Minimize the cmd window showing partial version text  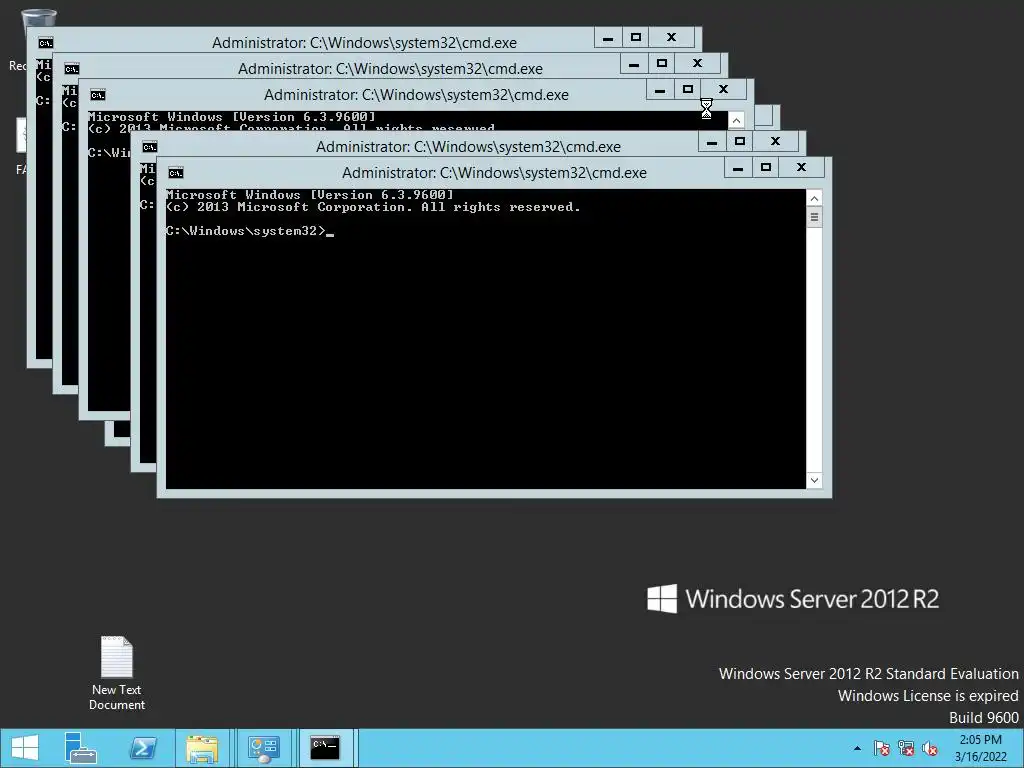[660, 89]
